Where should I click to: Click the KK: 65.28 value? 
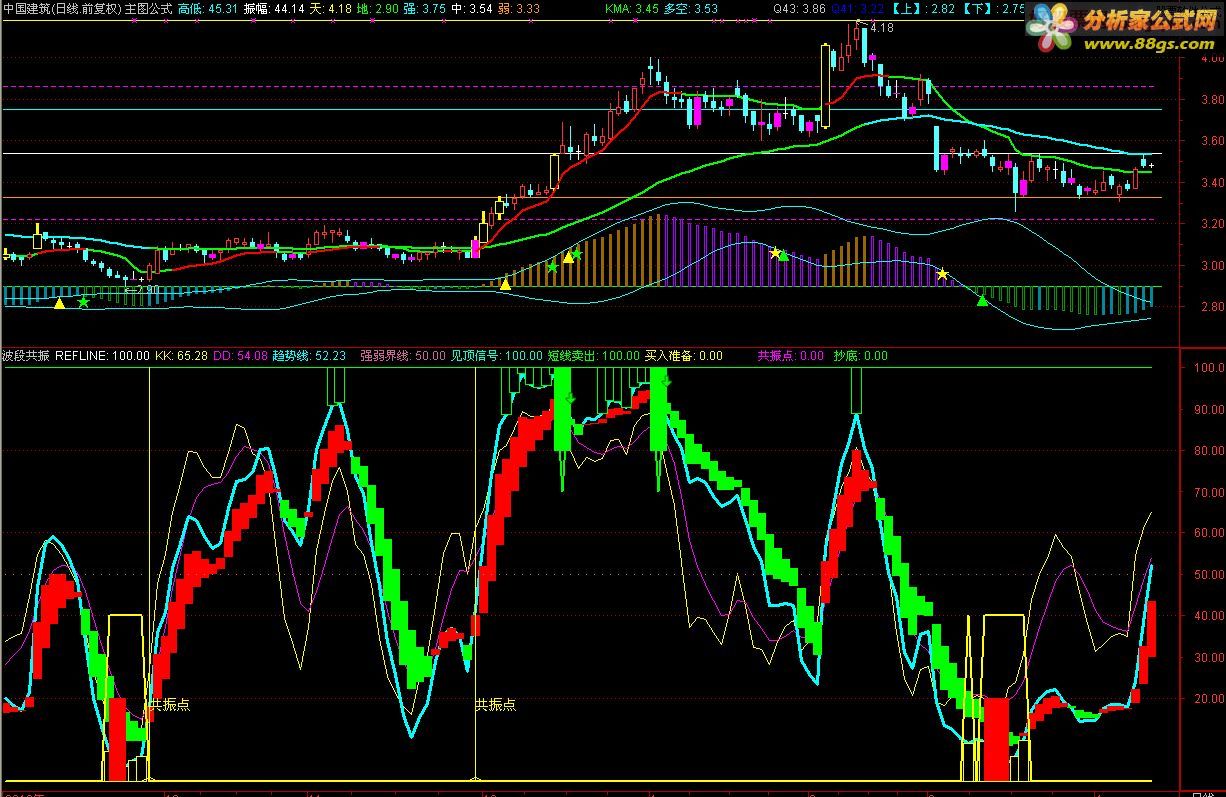pyautogui.click(x=181, y=355)
